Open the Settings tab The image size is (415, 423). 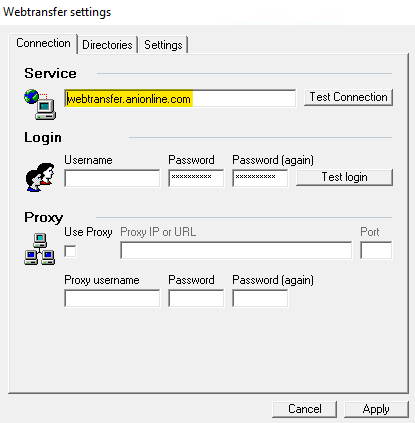(x=163, y=45)
